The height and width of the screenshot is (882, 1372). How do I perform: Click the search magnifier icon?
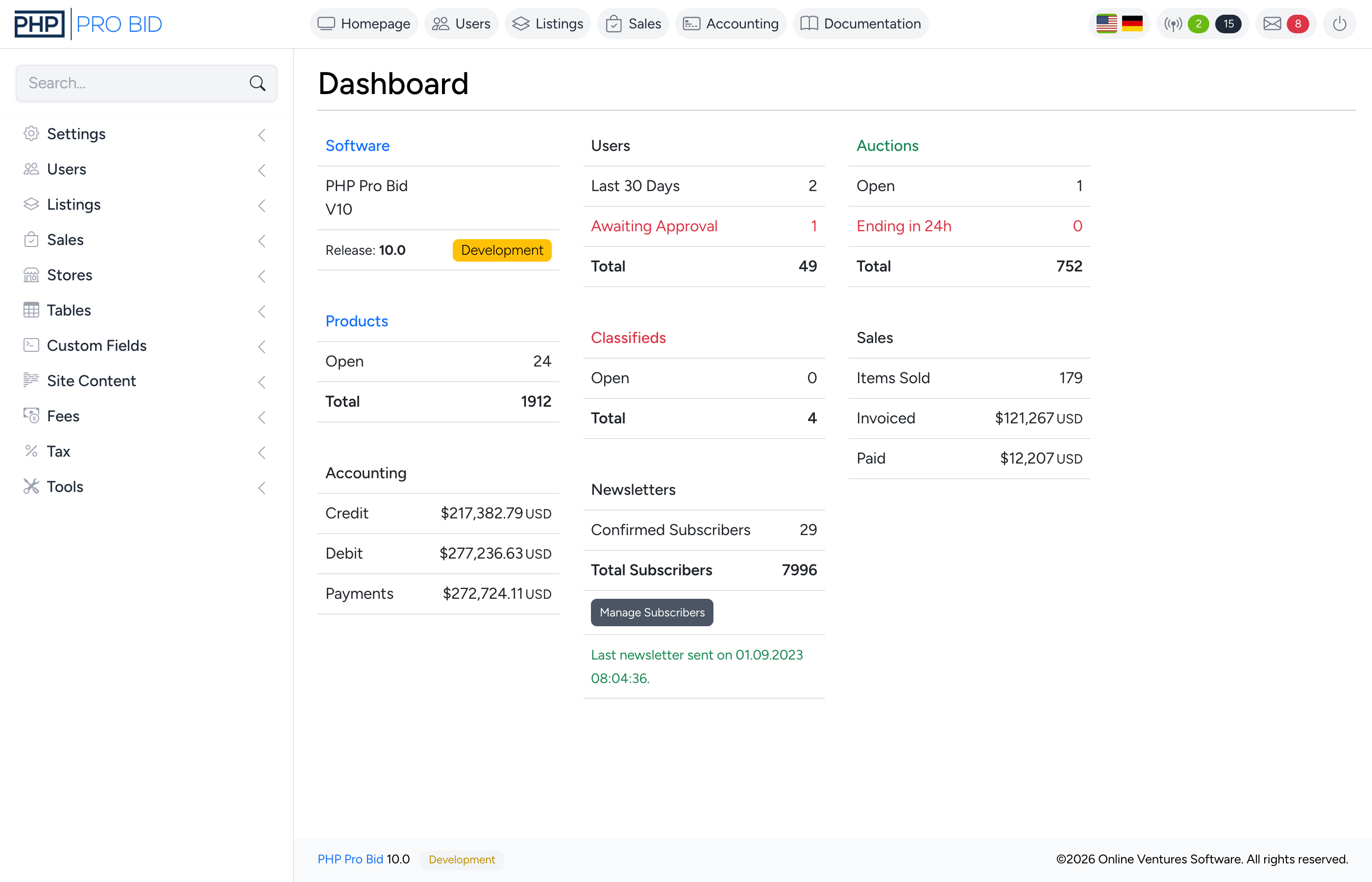(x=258, y=83)
